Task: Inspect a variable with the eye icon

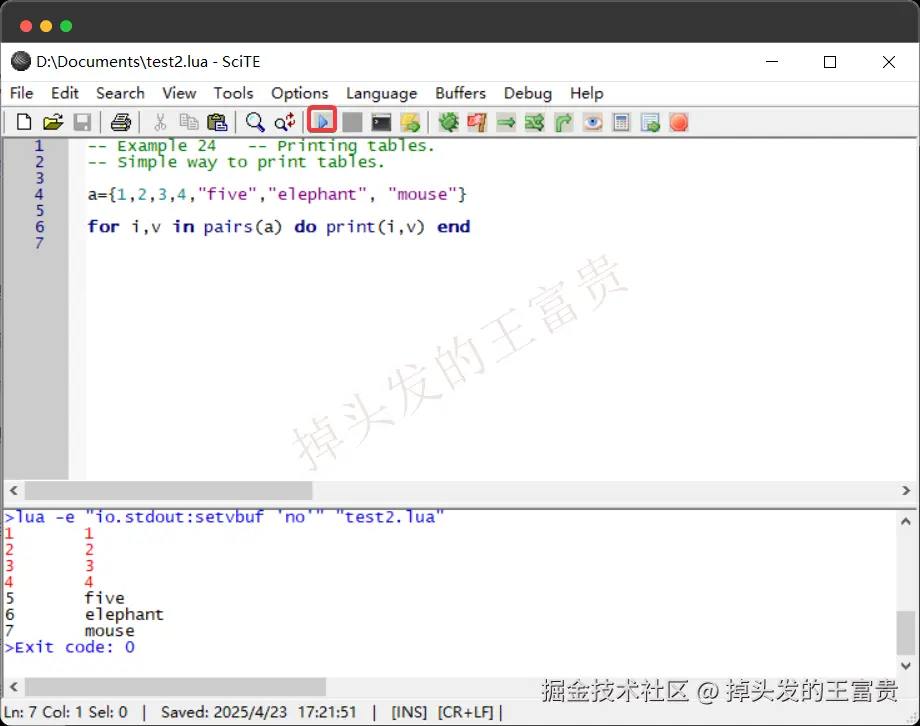Action: (591, 121)
